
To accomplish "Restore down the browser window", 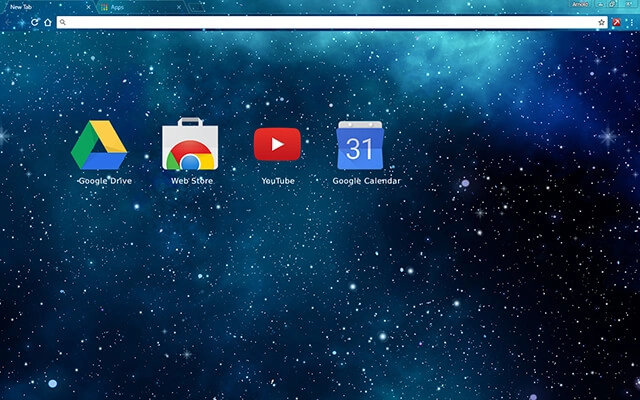I will click(x=613, y=4).
